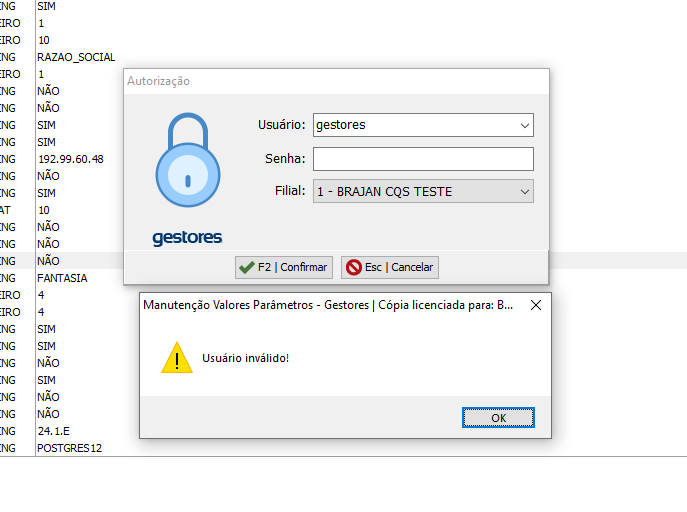Select the 24.1.E version cell

(x=54, y=431)
